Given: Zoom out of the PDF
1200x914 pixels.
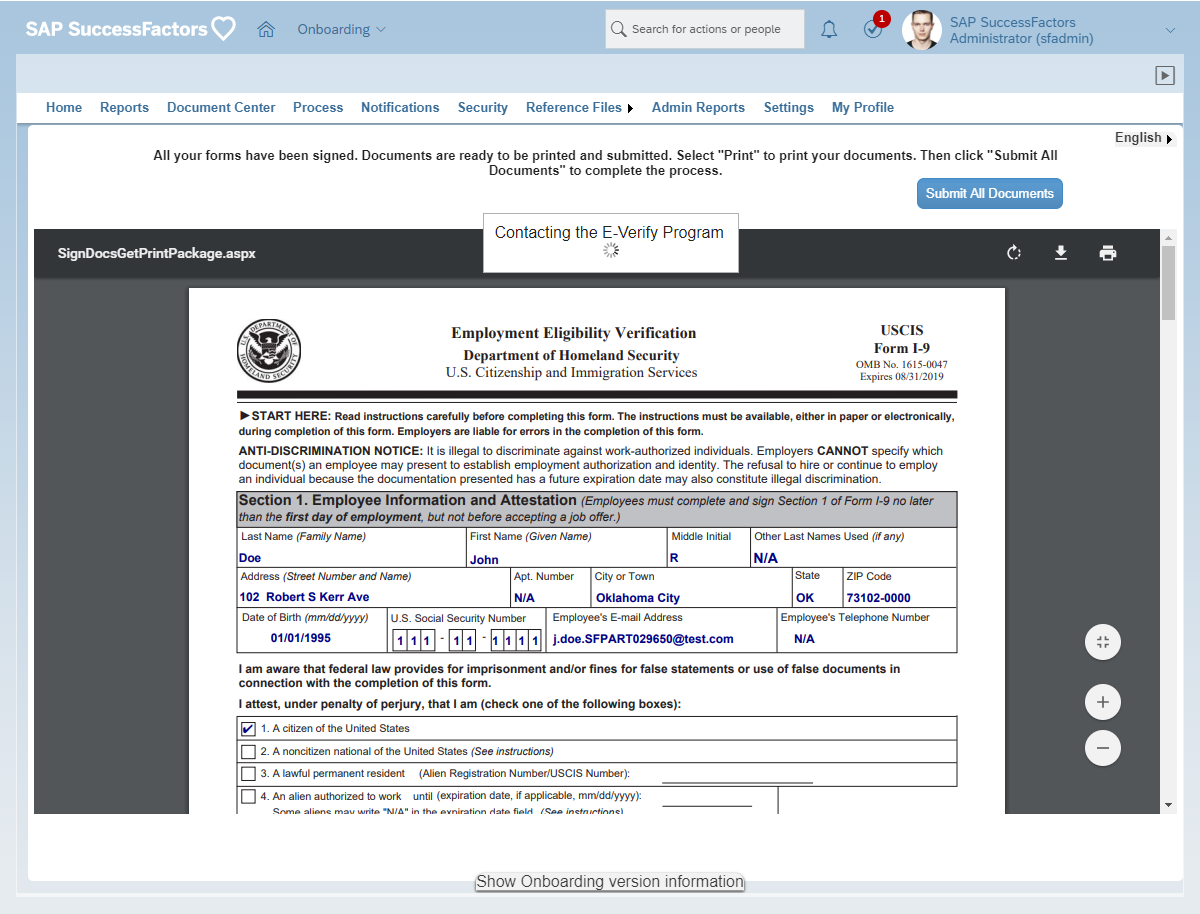Looking at the screenshot, I should pos(1103,748).
